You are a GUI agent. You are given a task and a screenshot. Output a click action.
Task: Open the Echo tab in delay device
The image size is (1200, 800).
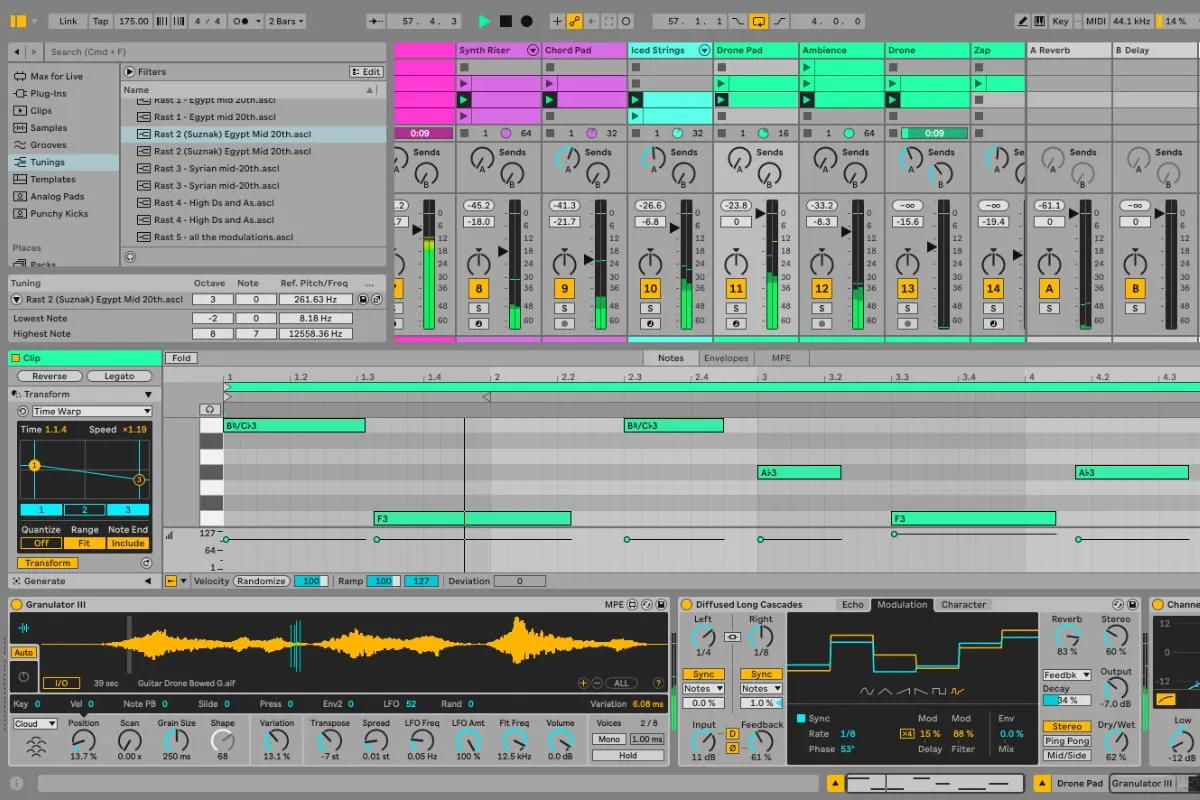coord(852,604)
